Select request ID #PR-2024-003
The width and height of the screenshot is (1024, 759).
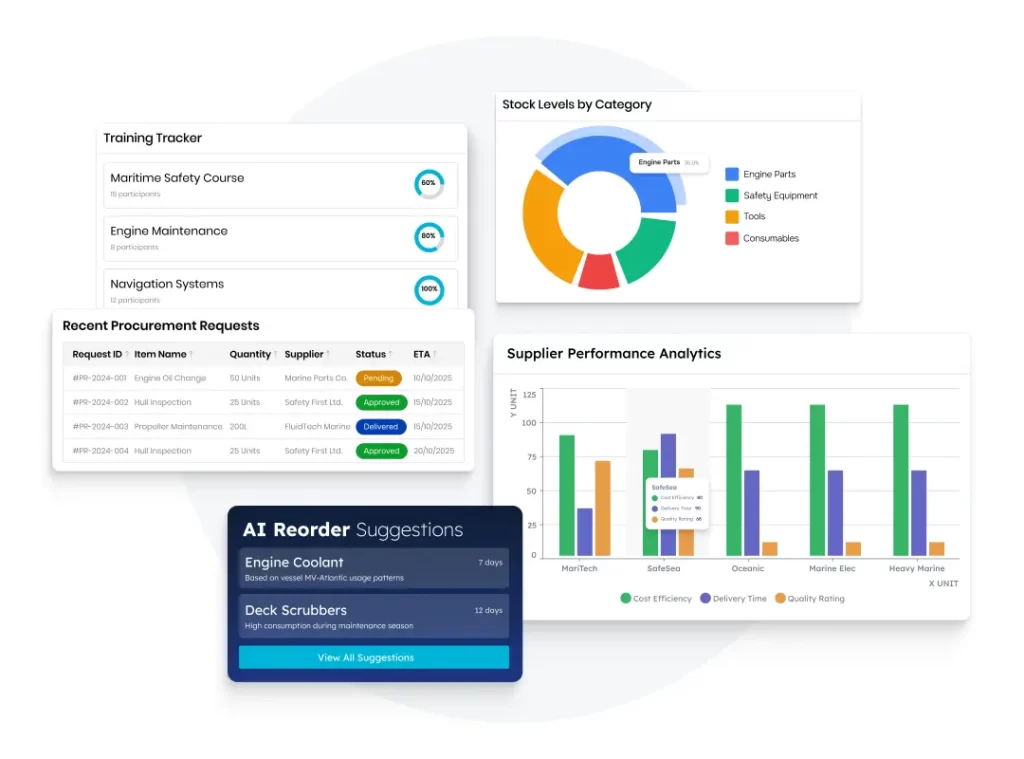point(100,427)
